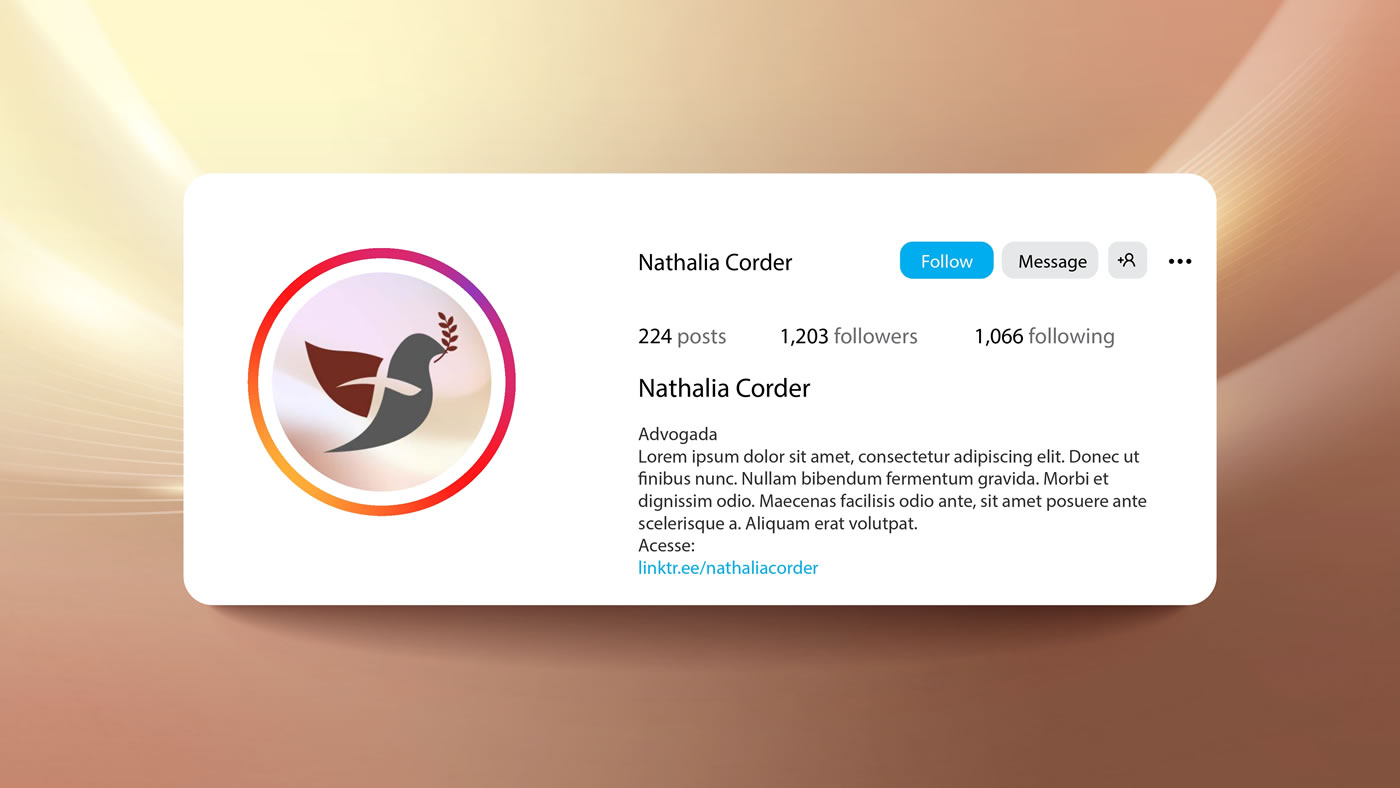Click the Advogada category label

point(678,434)
